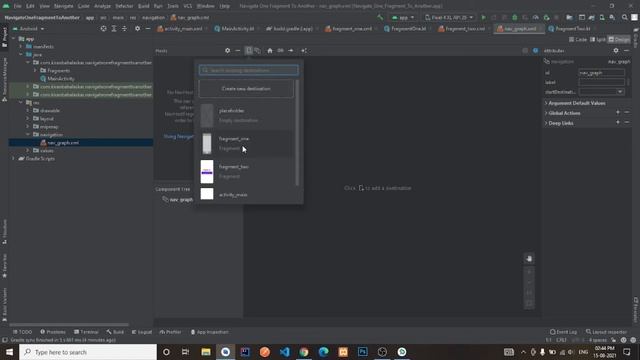
Task: Open Project panel gear options
Action: (138, 29)
